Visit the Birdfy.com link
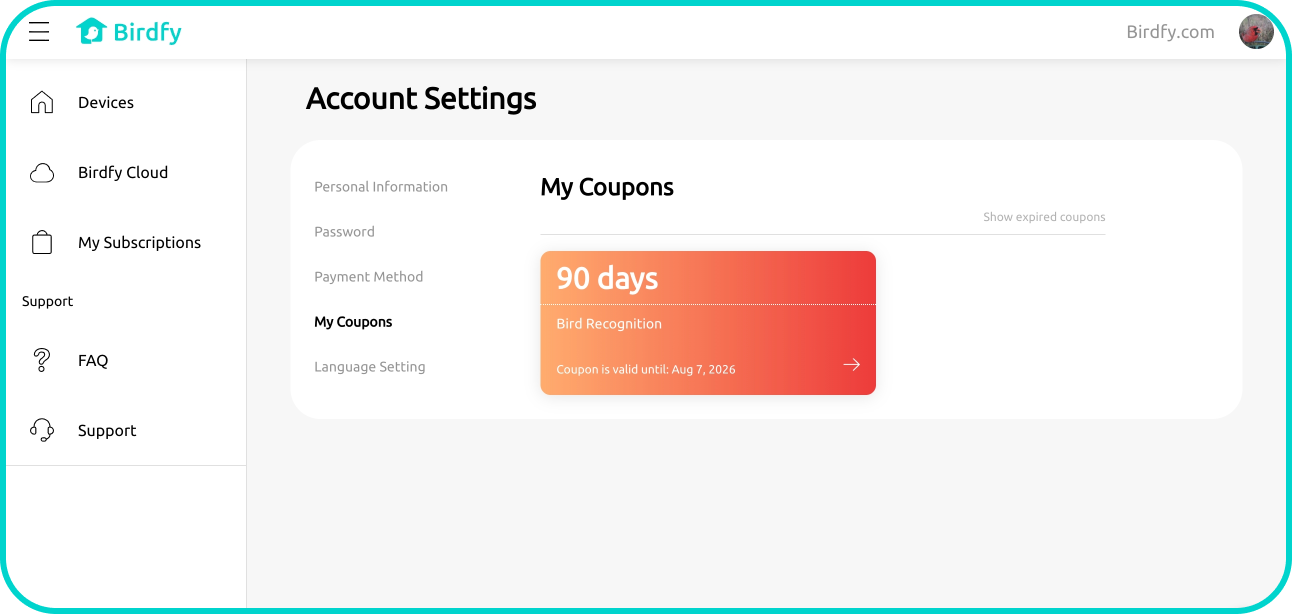Viewport: 1292px width, 614px height. (1170, 32)
